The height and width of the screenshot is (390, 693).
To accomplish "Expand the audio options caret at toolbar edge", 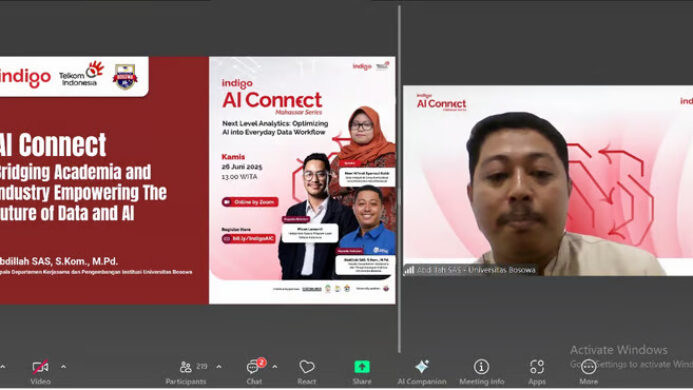I will (2, 367).
